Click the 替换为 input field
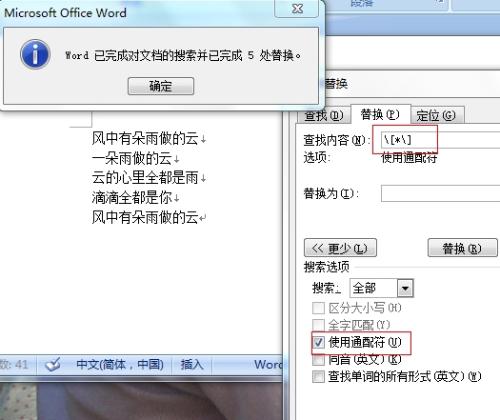 (440, 193)
